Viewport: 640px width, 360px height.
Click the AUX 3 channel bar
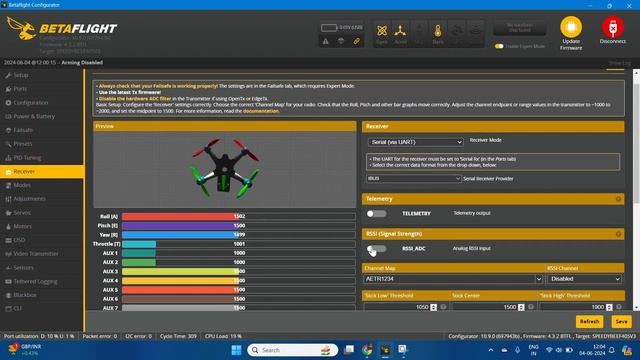tap(239, 271)
